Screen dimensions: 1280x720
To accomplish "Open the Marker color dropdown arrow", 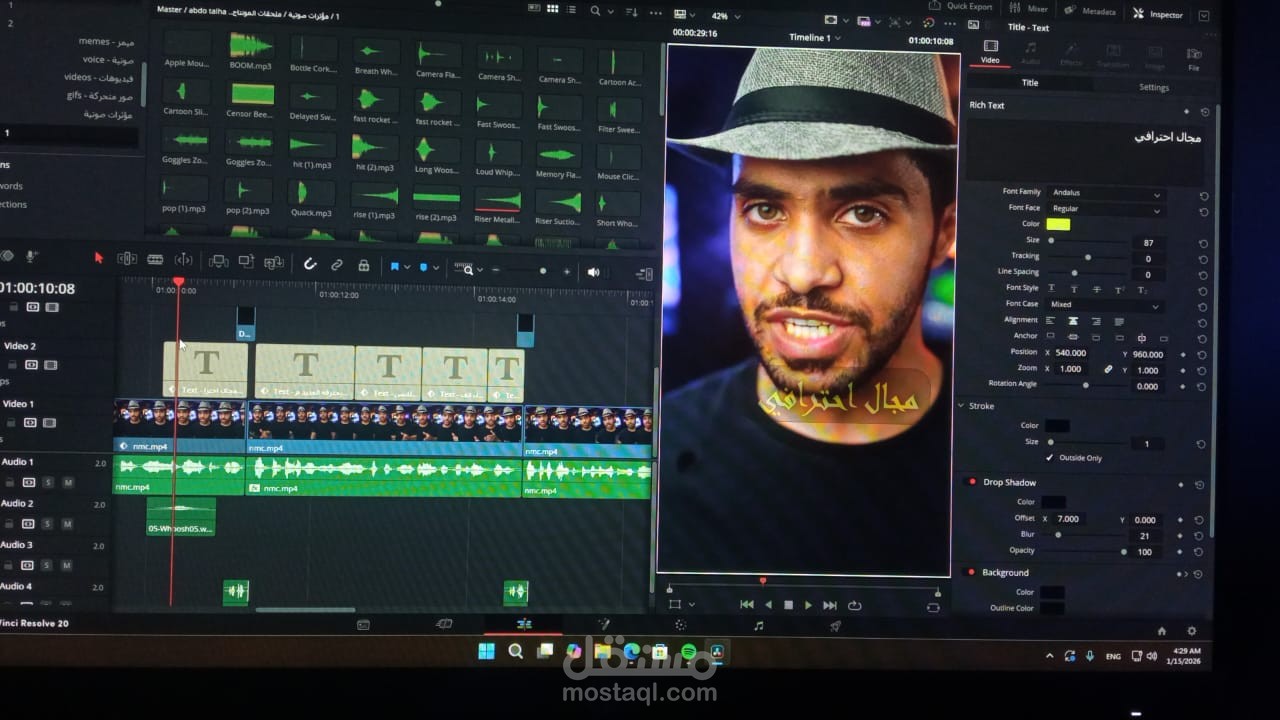I will tap(436, 269).
